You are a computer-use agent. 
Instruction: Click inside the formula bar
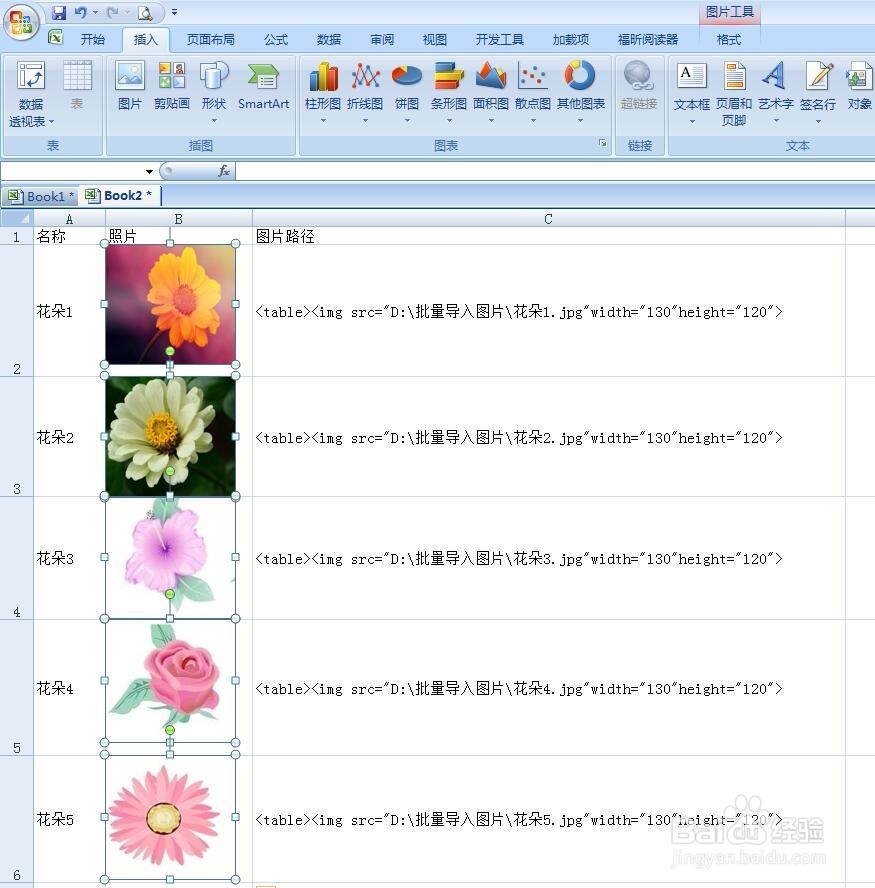pos(555,171)
